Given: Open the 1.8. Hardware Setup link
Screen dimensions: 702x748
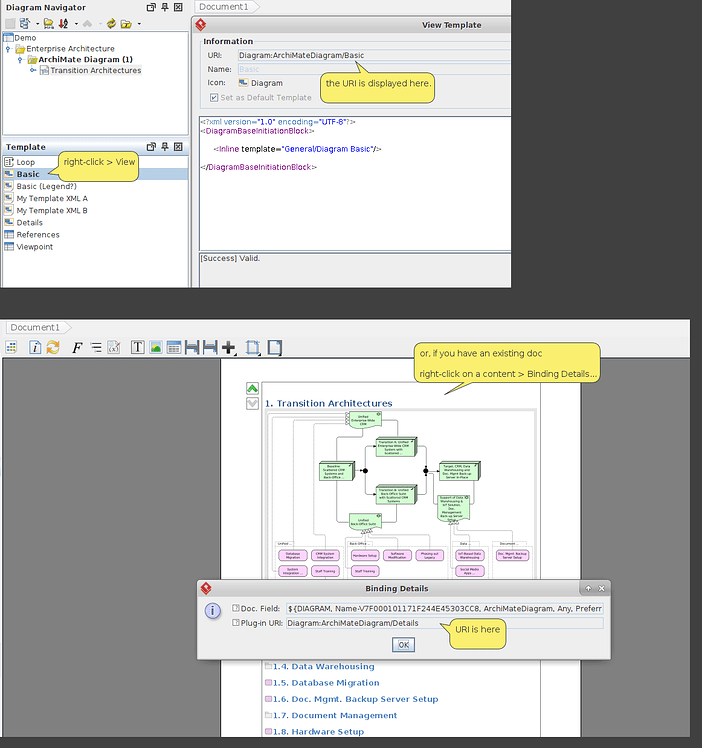Looking at the screenshot, I should click(318, 731).
